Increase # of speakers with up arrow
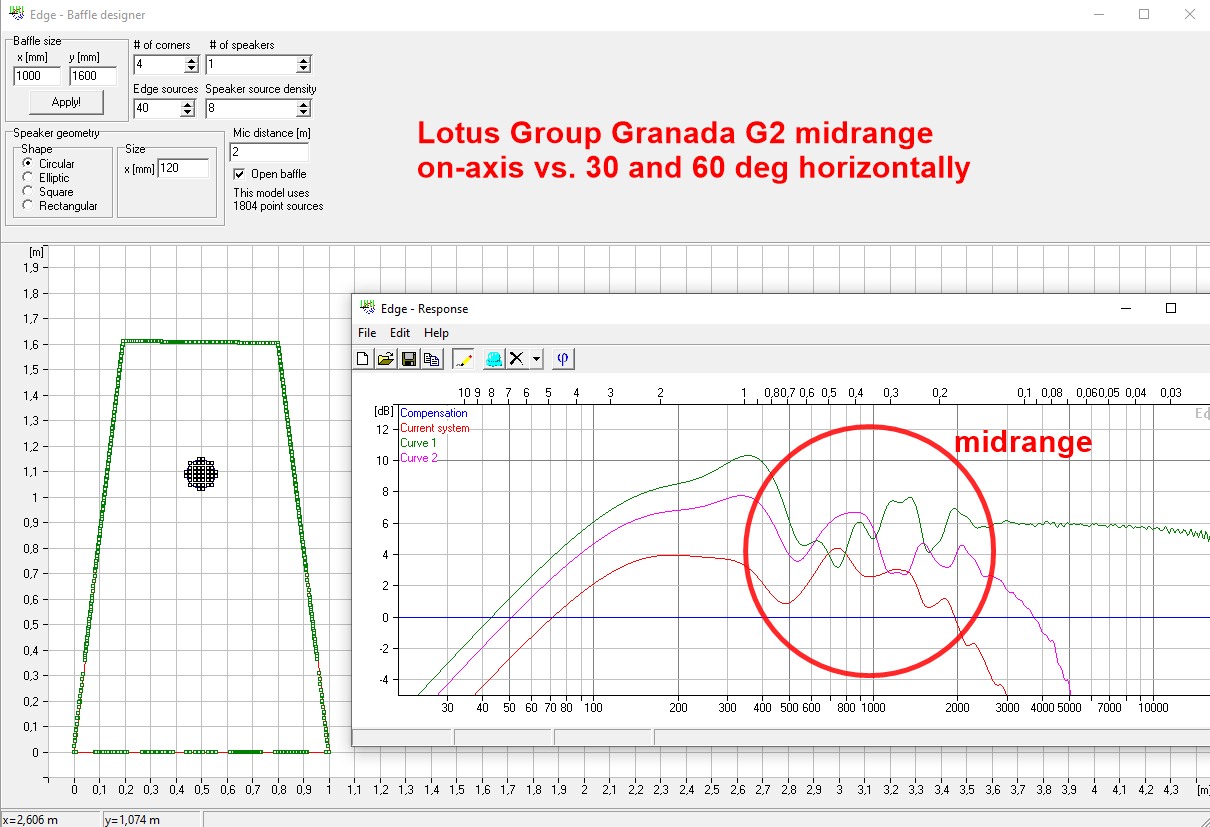Screen dimensions: 1210x827 click(304, 60)
